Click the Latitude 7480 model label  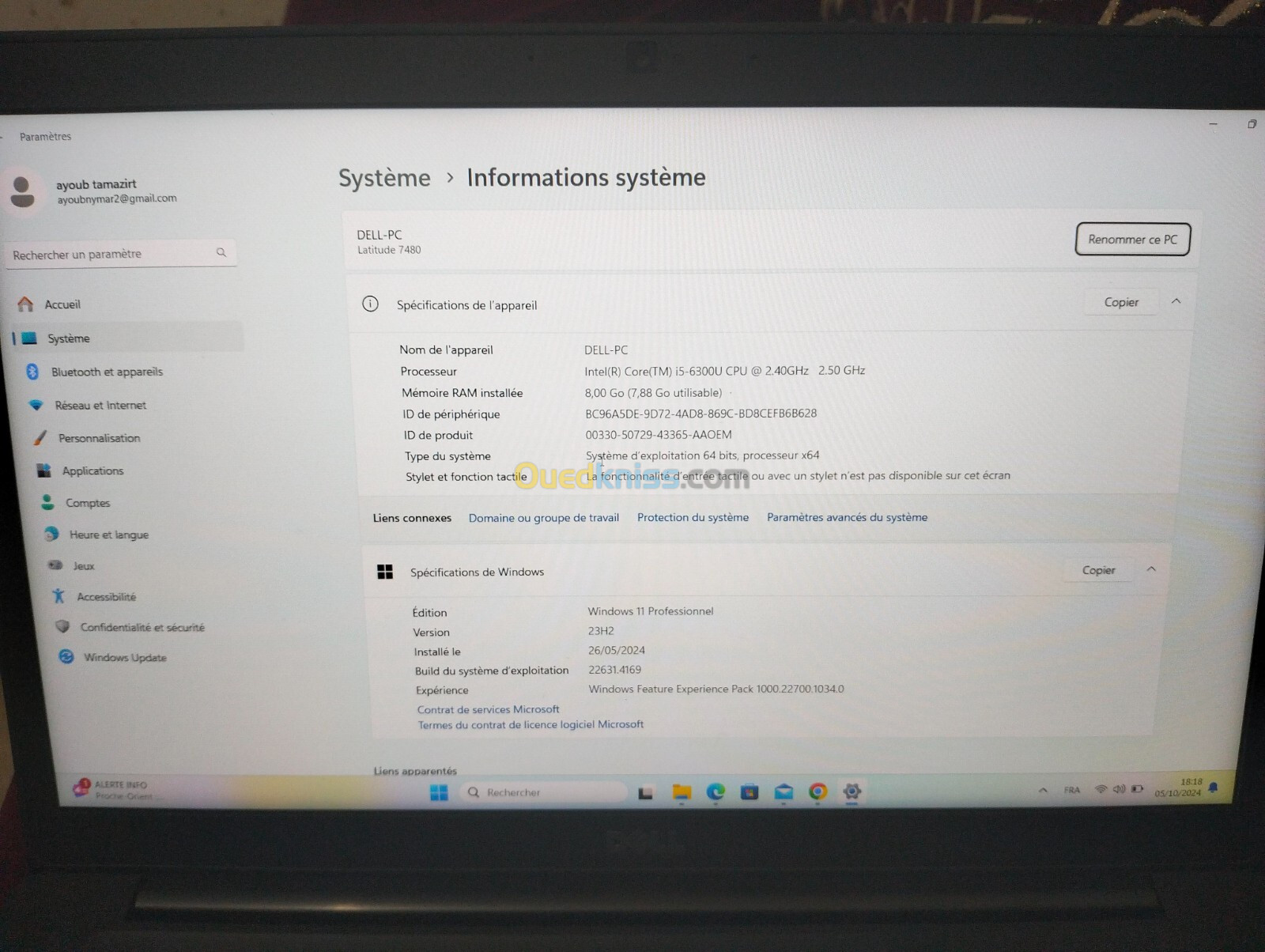[389, 250]
